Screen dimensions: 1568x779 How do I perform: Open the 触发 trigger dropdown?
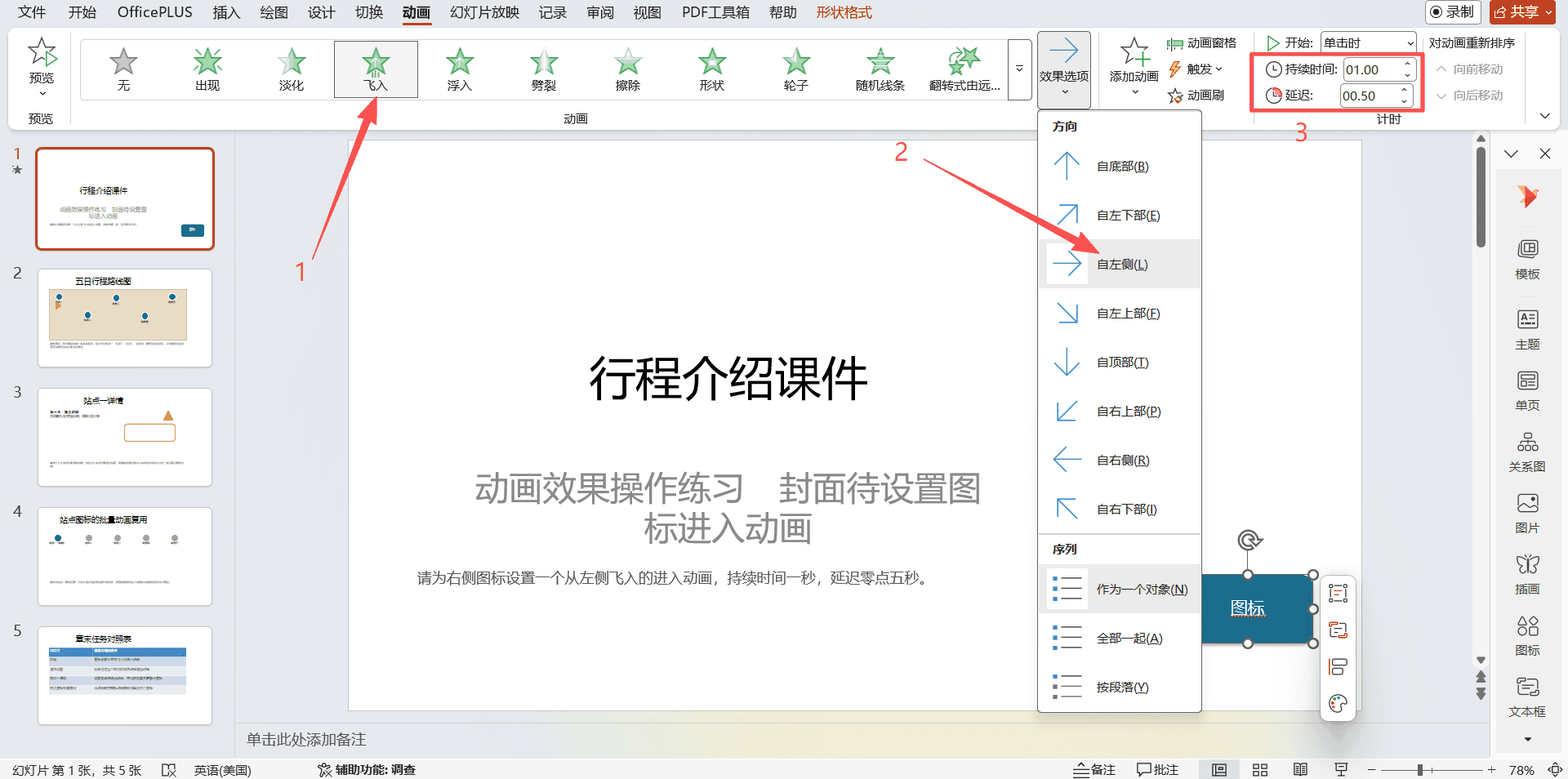pos(1196,69)
